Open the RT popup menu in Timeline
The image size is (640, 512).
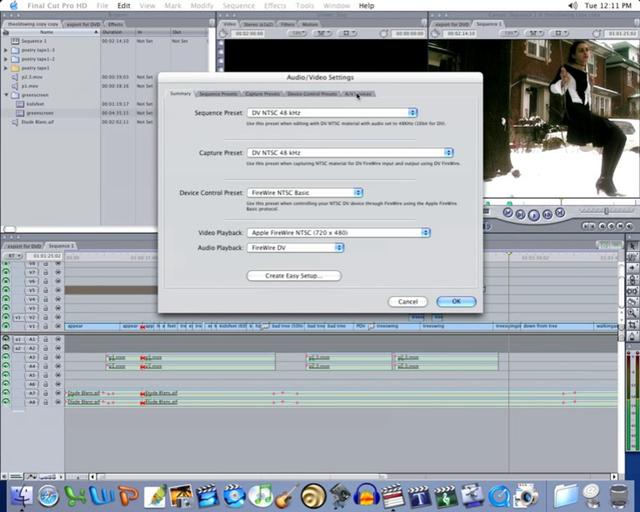[13, 256]
